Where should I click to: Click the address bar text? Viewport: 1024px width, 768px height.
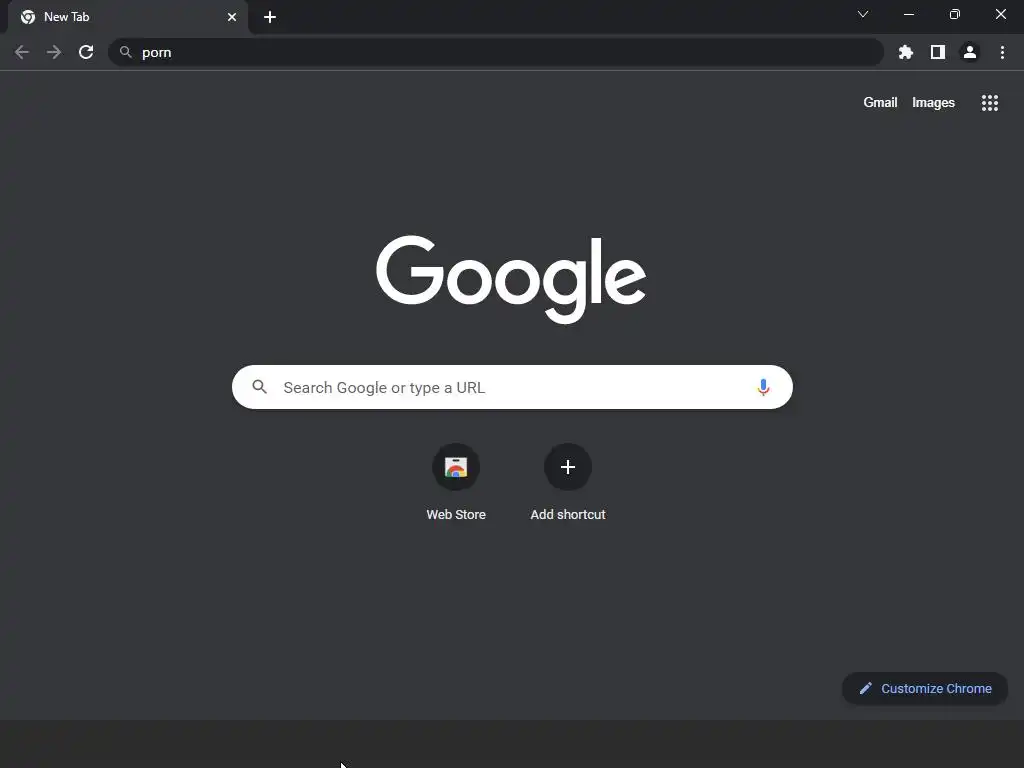(x=157, y=52)
